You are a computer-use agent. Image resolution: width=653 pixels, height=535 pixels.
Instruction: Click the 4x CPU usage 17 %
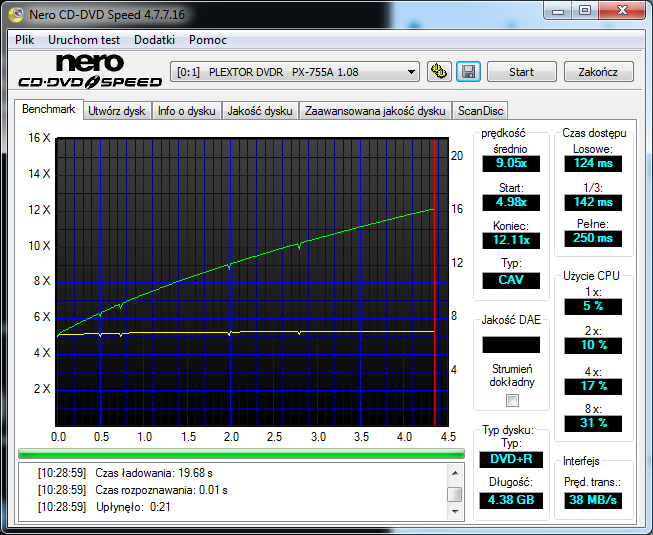coord(593,386)
